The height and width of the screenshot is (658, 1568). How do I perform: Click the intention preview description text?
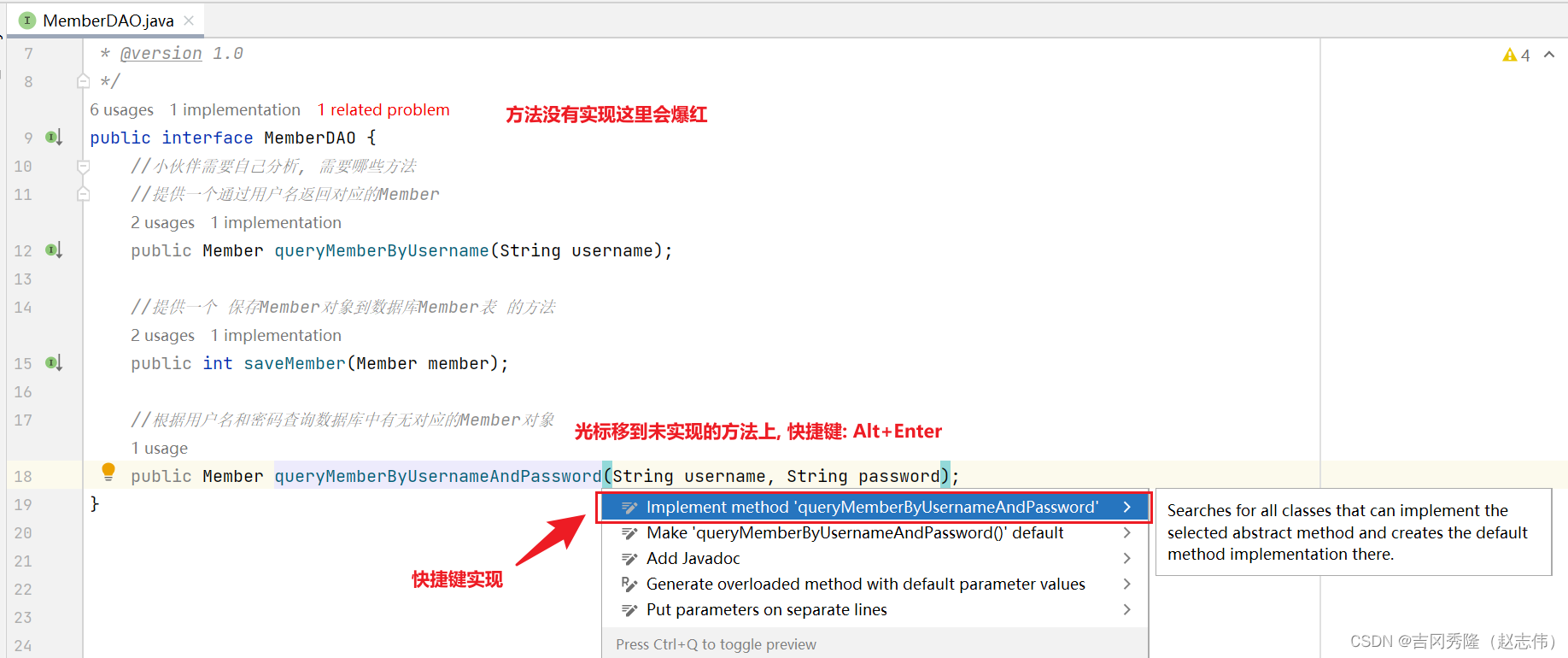pos(1347,532)
